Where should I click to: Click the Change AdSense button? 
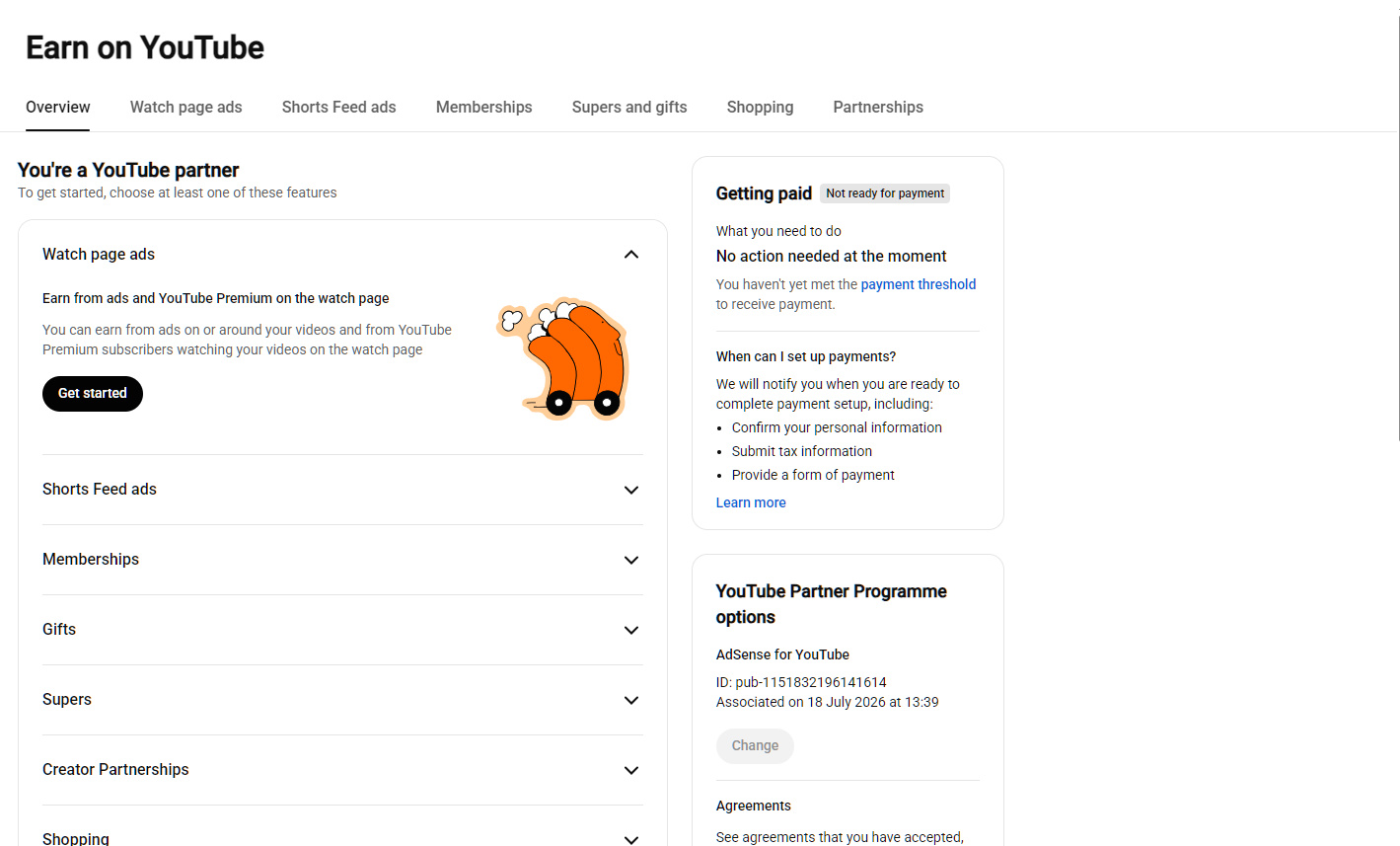click(x=755, y=745)
